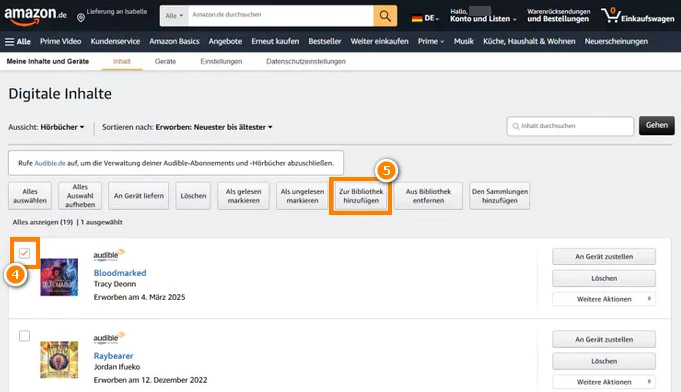This screenshot has height=392, width=681.
Task: Click An Gerät zustellen for Raybearer
Action: [604, 339]
